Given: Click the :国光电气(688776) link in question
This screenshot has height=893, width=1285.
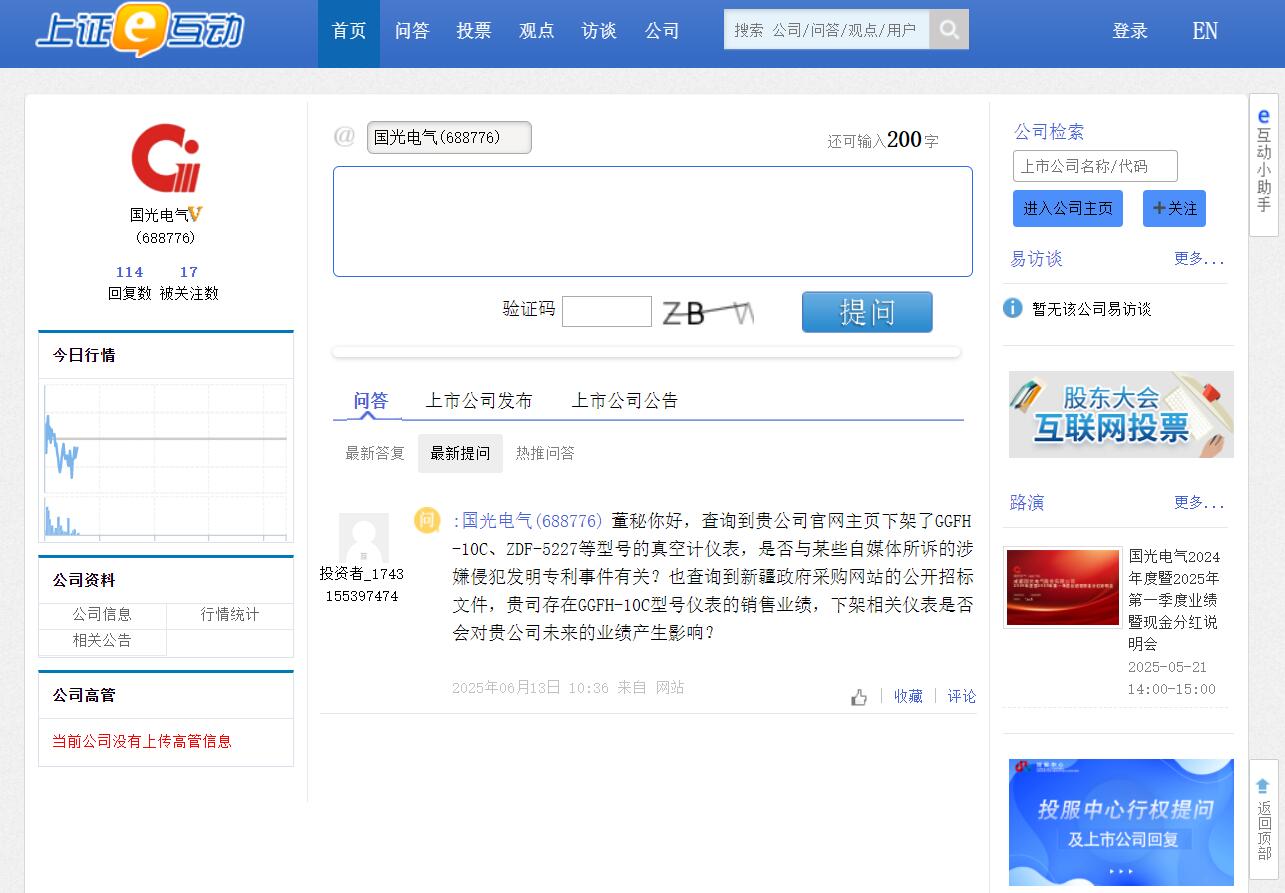Looking at the screenshot, I should click(528, 521).
